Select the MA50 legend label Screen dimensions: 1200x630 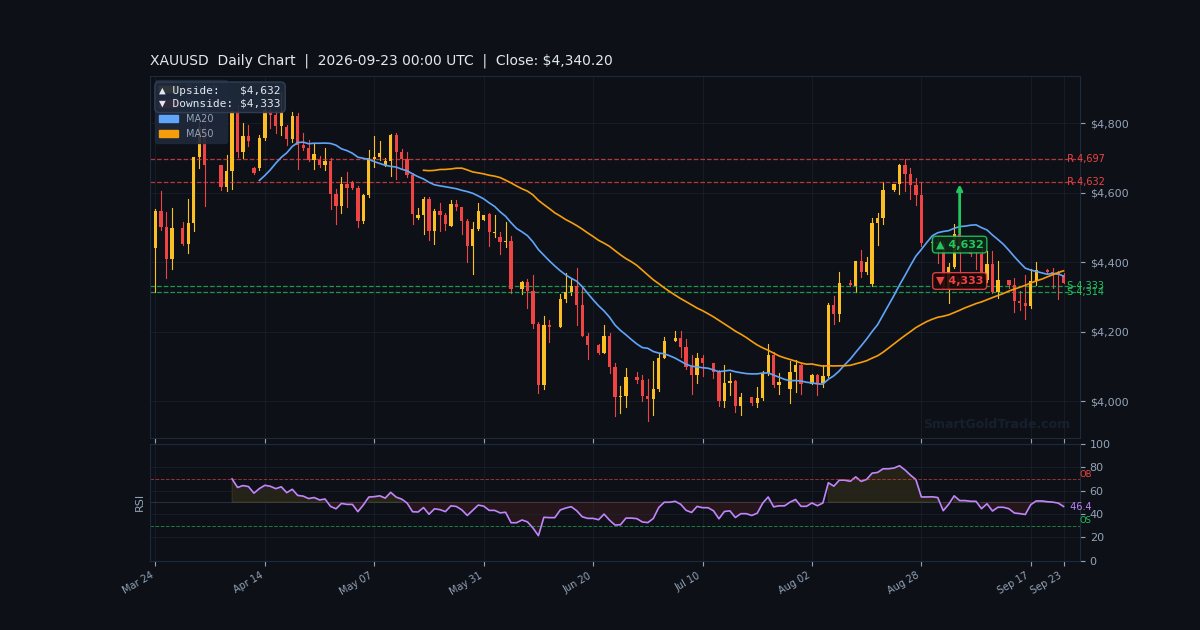(199, 133)
